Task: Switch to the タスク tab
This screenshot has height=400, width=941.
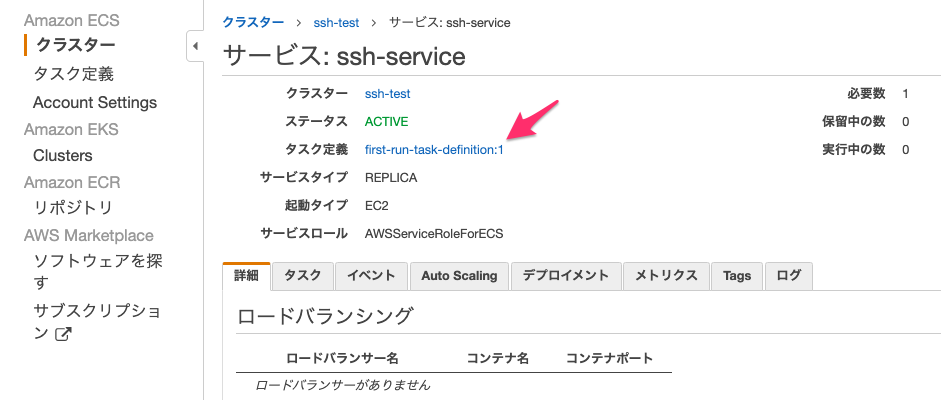Action: [x=302, y=276]
